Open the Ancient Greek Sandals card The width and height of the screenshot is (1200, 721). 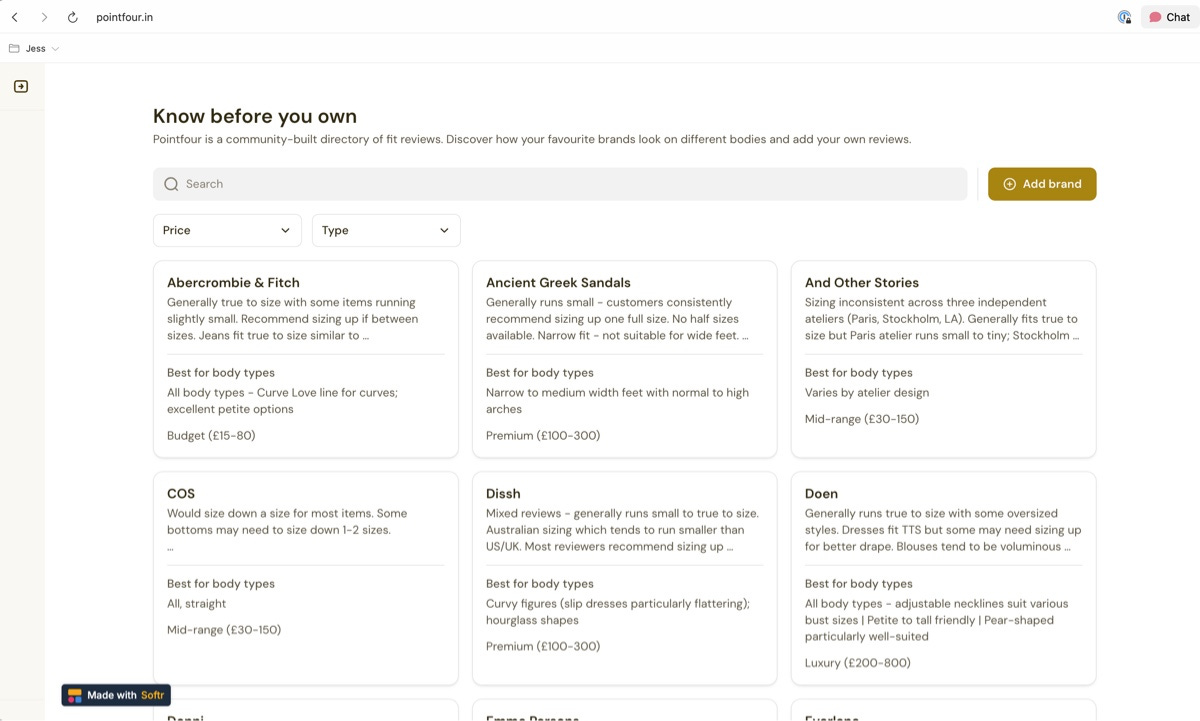[x=625, y=360]
